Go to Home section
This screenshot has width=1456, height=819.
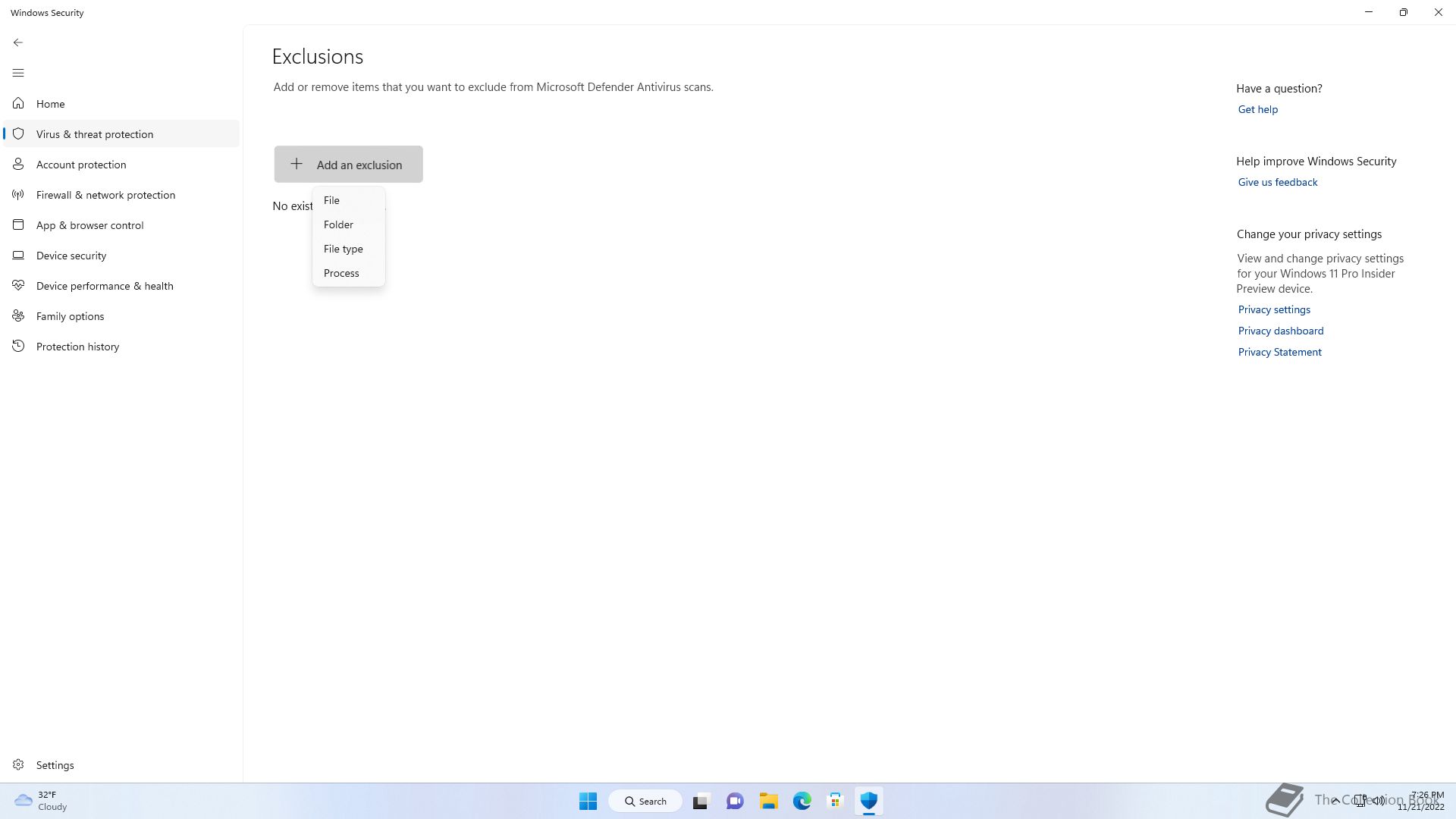coord(121,104)
